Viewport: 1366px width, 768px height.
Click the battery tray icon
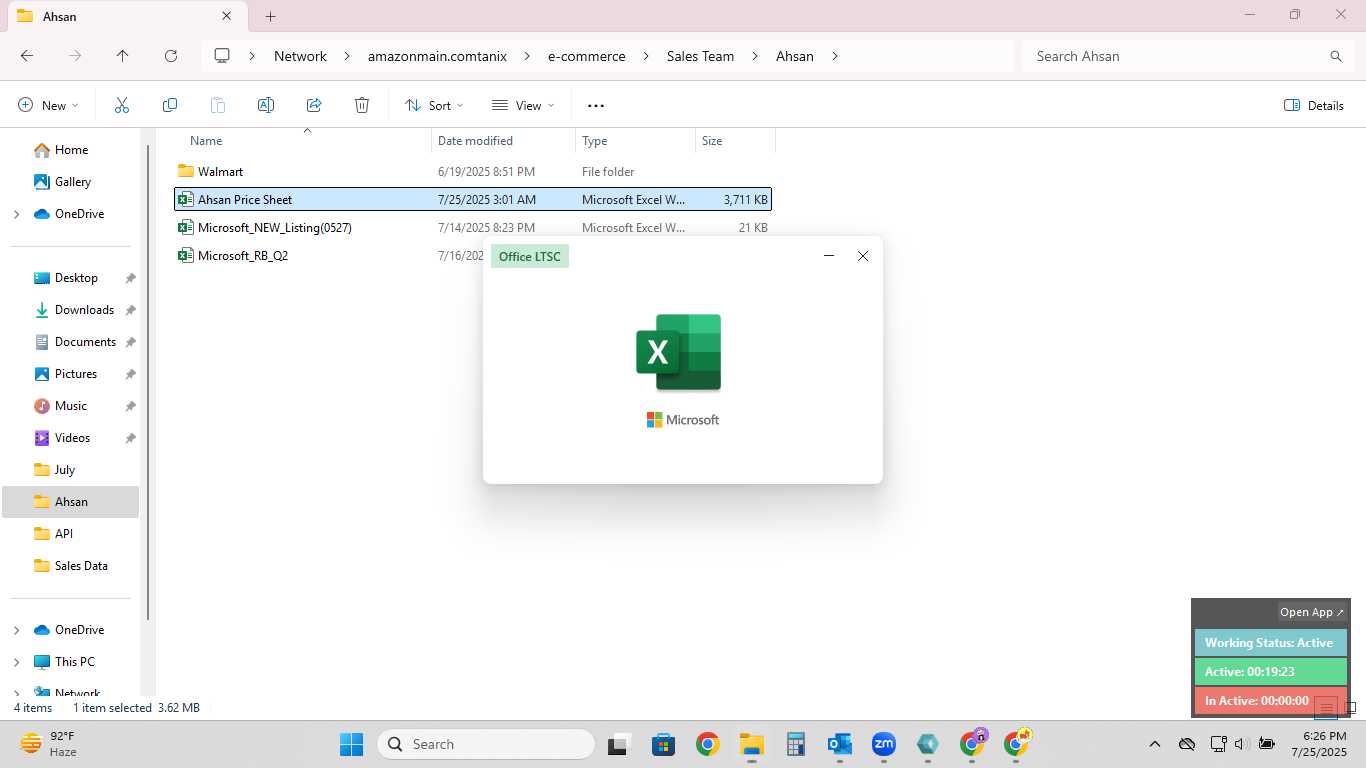[1266, 744]
